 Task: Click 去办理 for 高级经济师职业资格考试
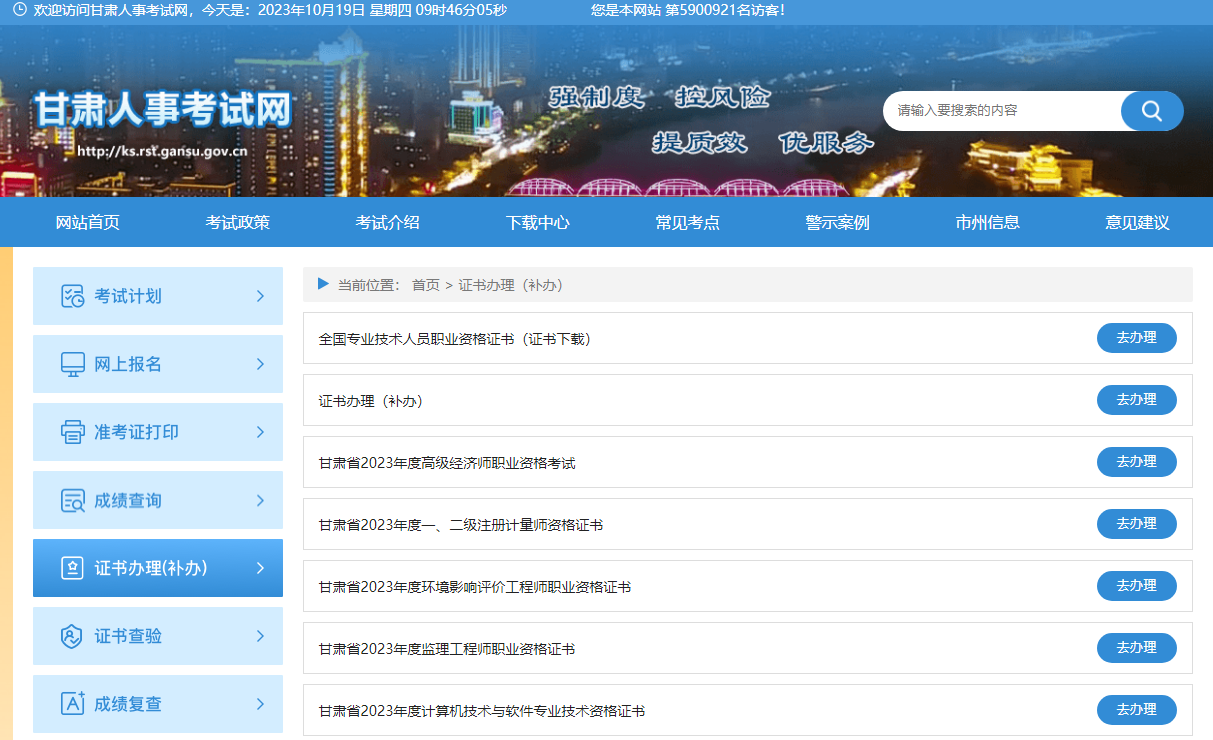[x=1136, y=462]
